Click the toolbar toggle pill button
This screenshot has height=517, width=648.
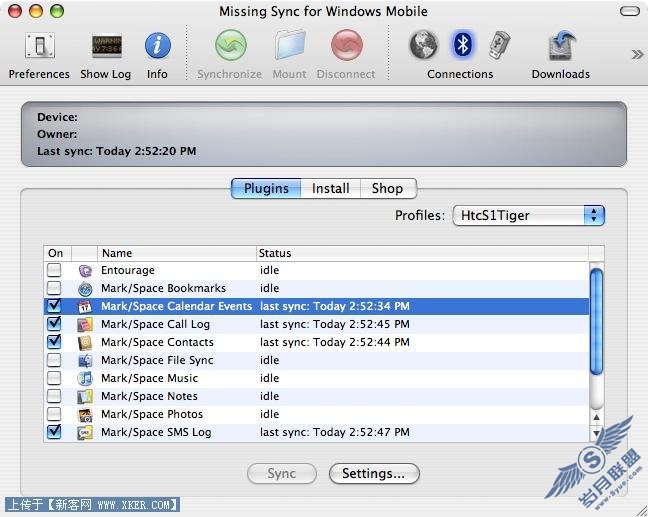click(x=630, y=11)
